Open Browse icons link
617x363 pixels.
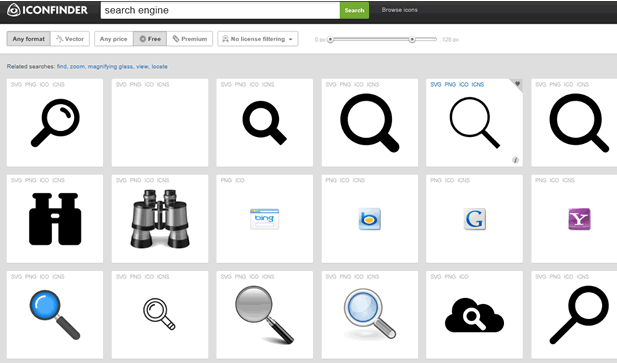pos(399,10)
